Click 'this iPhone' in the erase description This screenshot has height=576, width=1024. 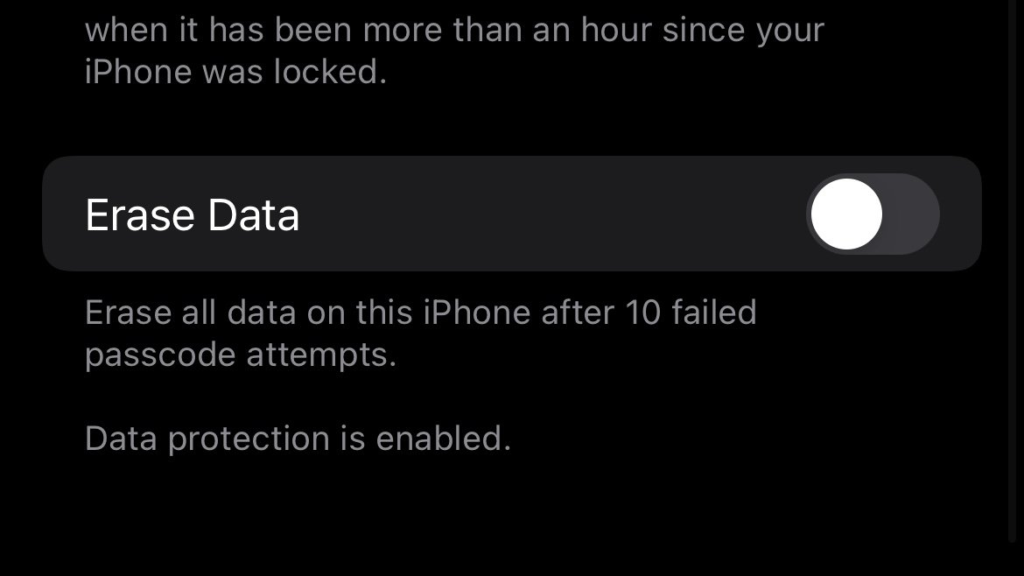coord(443,313)
